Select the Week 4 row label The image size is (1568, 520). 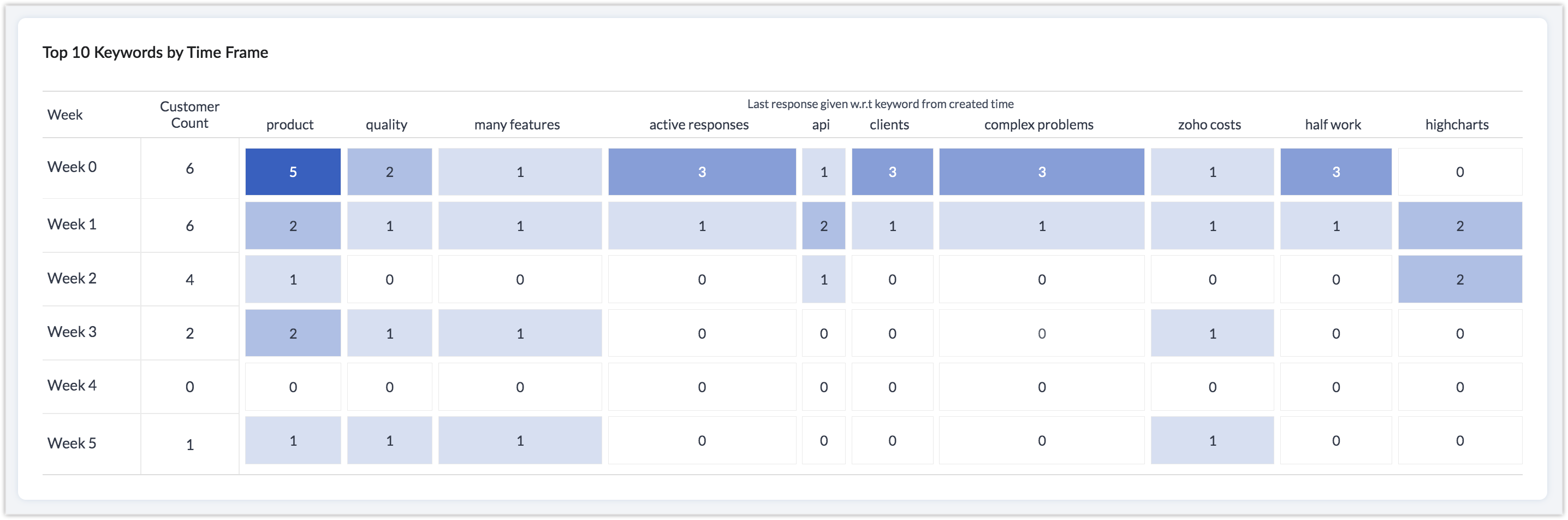(x=72, y=386)
